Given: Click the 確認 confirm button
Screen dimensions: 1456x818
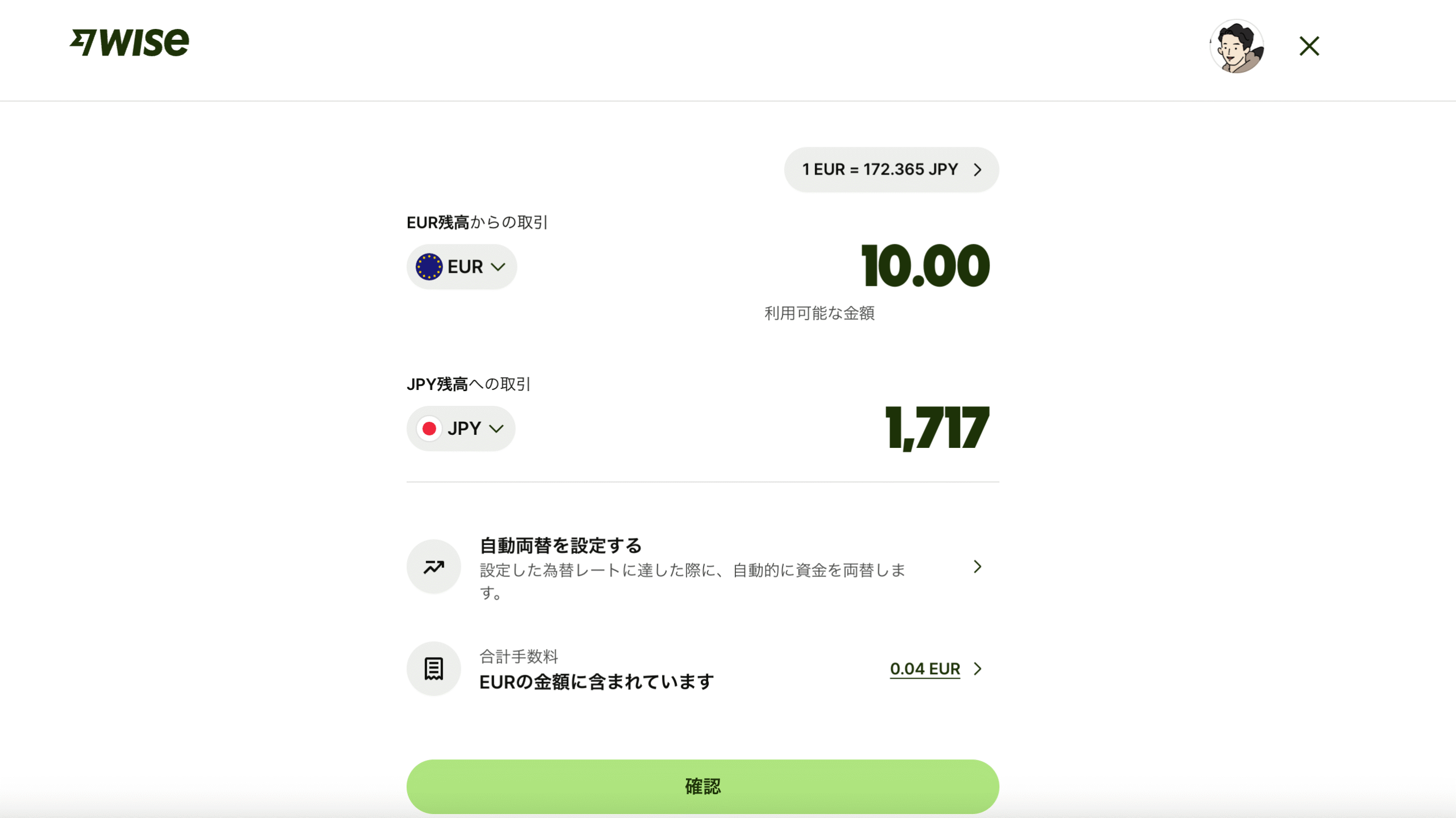Looking at the screenshot, I should click(702, 786).
